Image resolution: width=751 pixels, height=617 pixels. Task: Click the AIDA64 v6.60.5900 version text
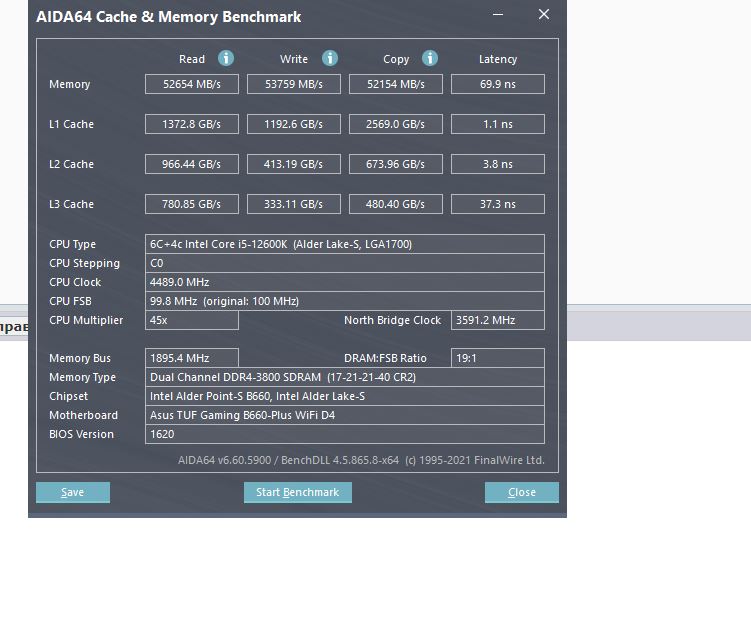pyautogui.click(x=361, y=460)
